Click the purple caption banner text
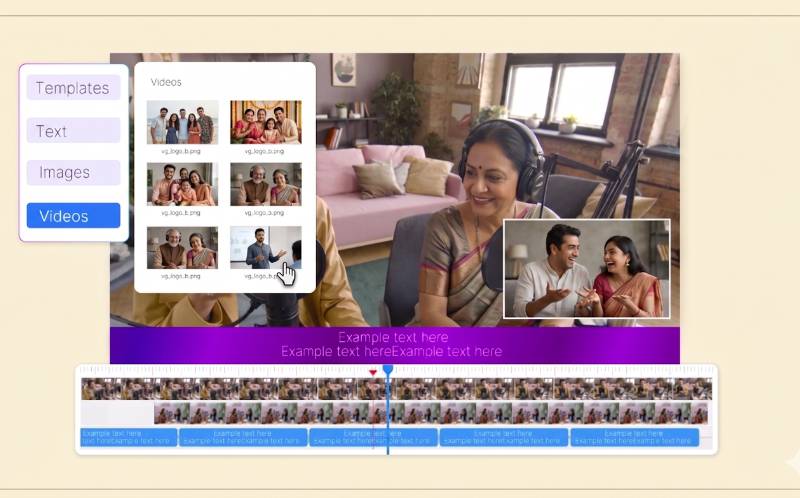The width and height of the screenshot is (800, 498). (392, 344)
